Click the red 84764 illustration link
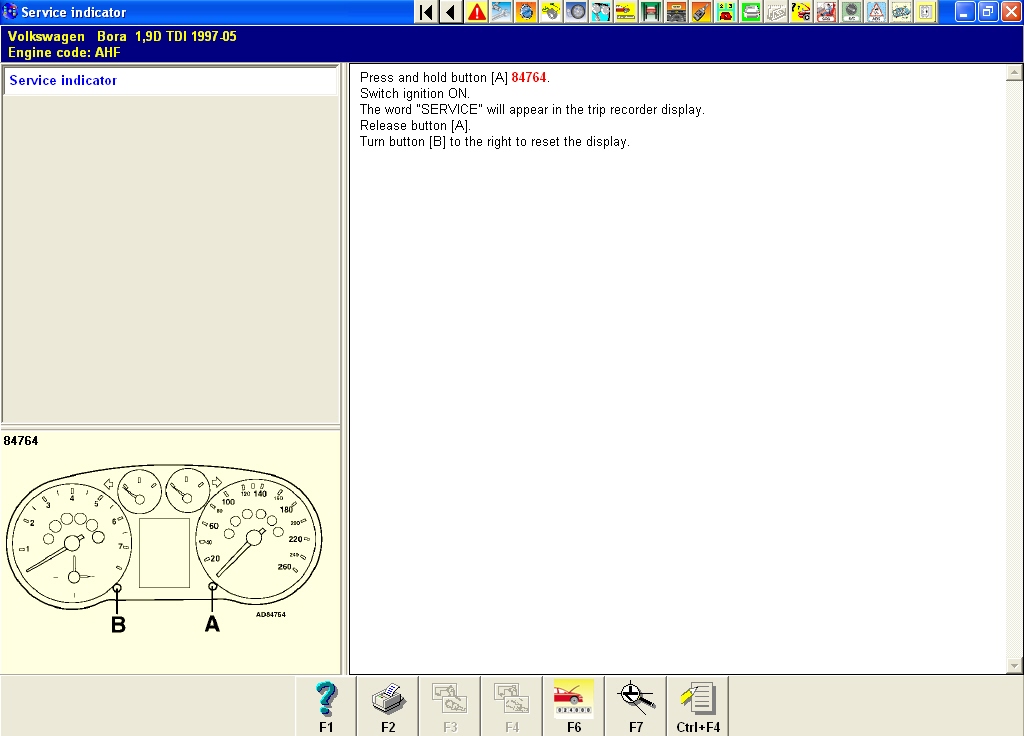Screen dimensions: 1024x736 [529, 77]
